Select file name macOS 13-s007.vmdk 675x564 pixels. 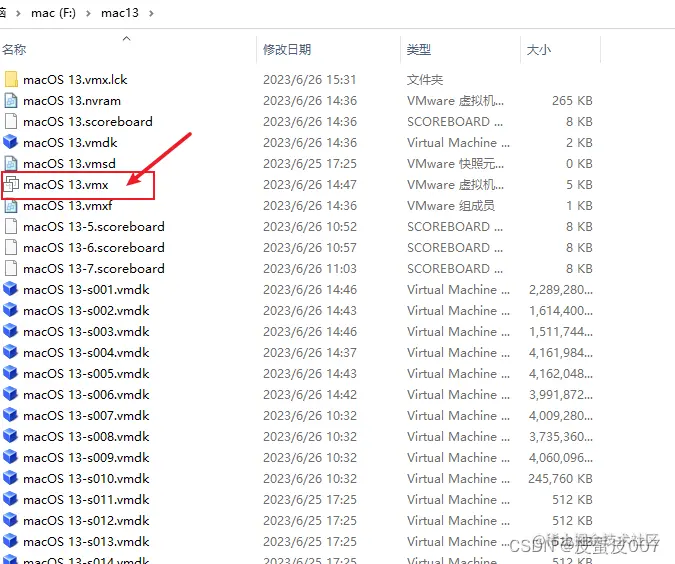tap(86, 415)
